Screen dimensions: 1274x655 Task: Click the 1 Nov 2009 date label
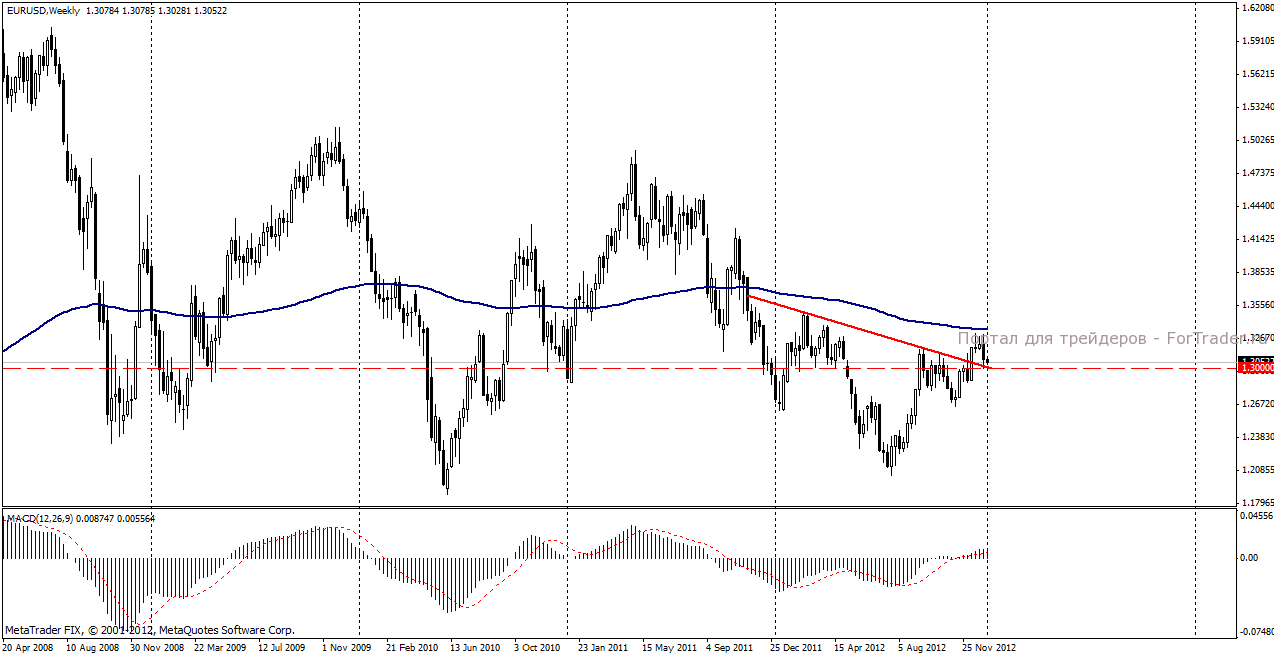tap(346, 647)
